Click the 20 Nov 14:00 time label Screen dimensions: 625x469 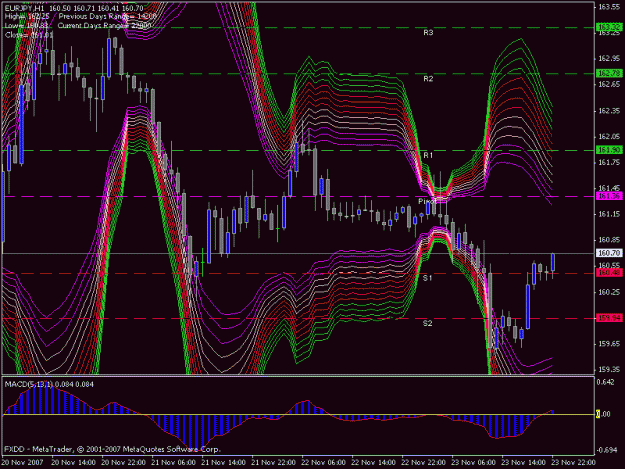pyautogui.click(x=73, y=463)
